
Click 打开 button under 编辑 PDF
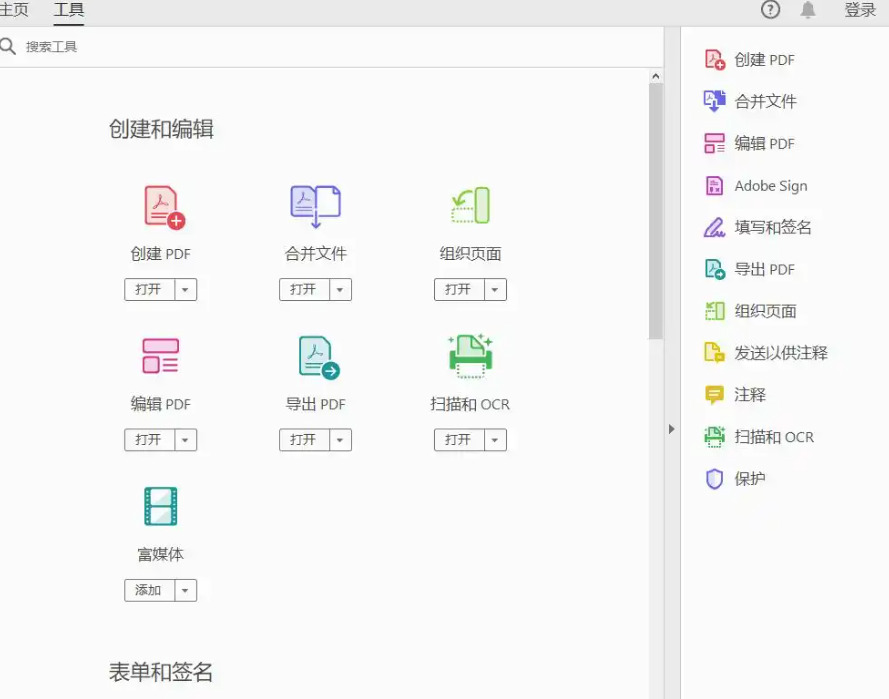(x=150, y=440)
